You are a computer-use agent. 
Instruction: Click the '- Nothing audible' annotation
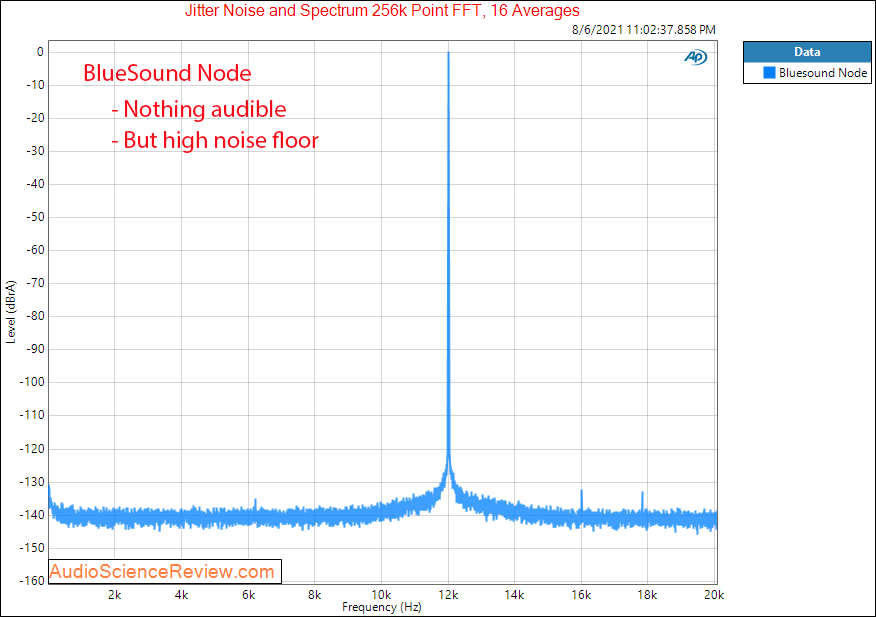point(199,109)
